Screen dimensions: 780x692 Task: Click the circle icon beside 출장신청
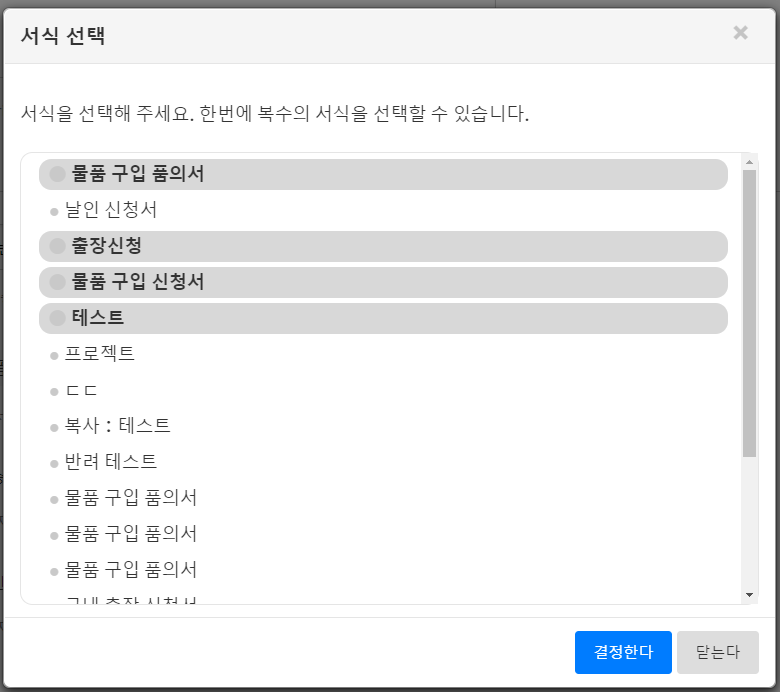click(x=57, y=246)
